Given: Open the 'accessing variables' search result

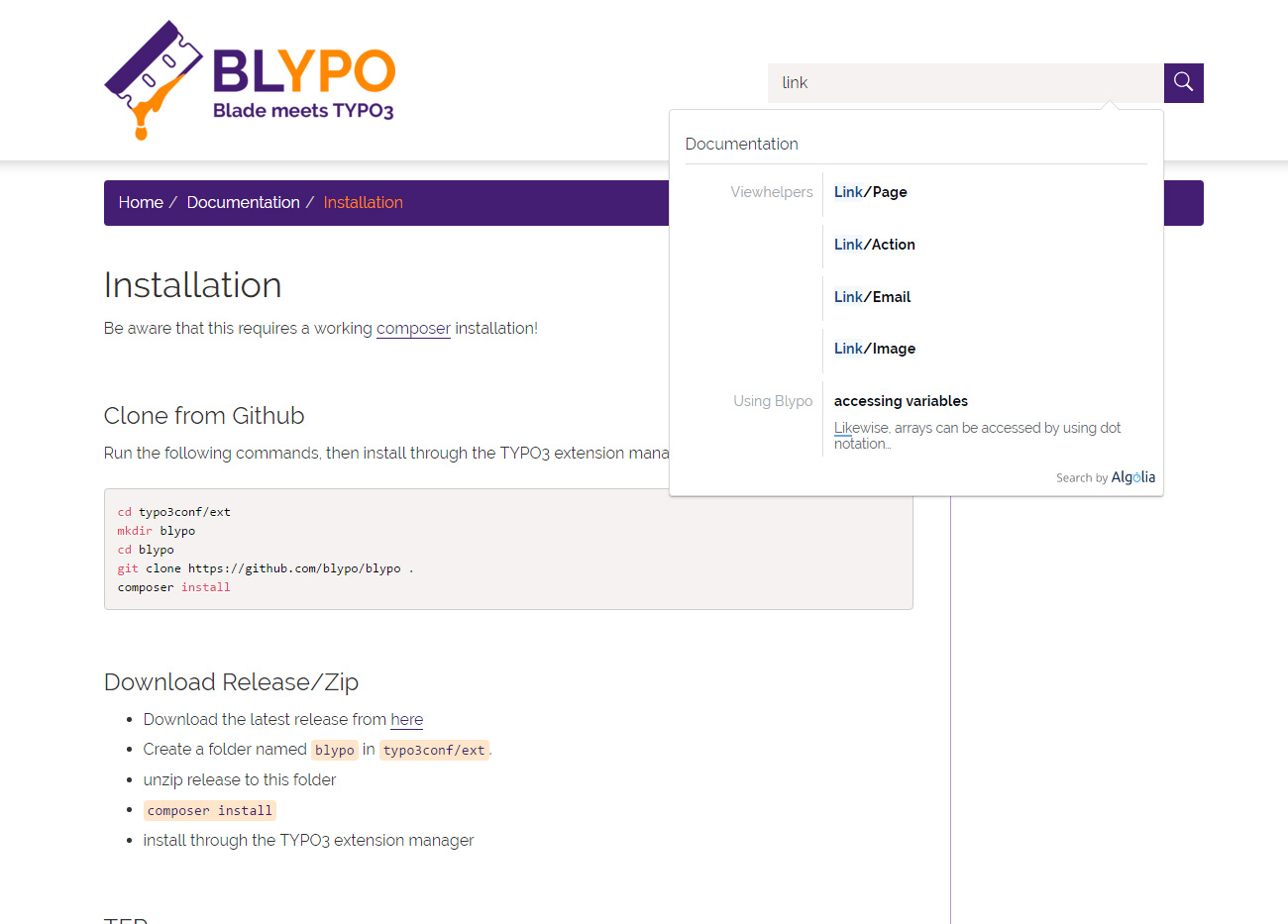Looking at the screenshot, I should (x=901, y=401).
